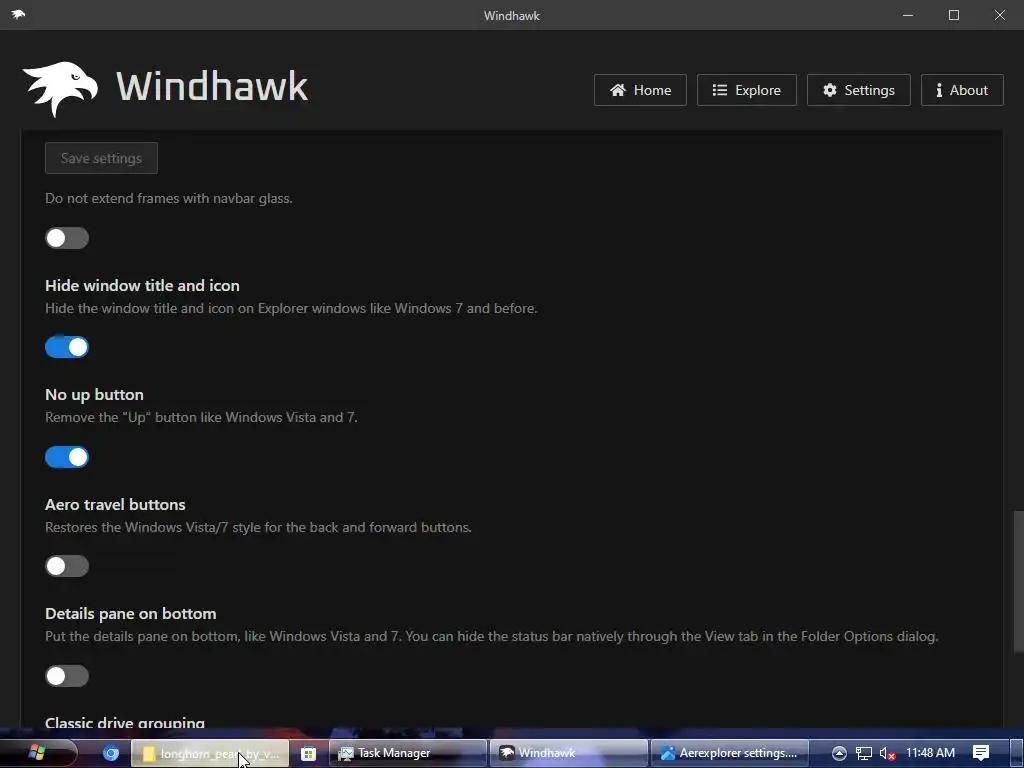Screen dimensions: 1024x768
Task: Open the Home page in Windhawk
Action: (640, 90)
